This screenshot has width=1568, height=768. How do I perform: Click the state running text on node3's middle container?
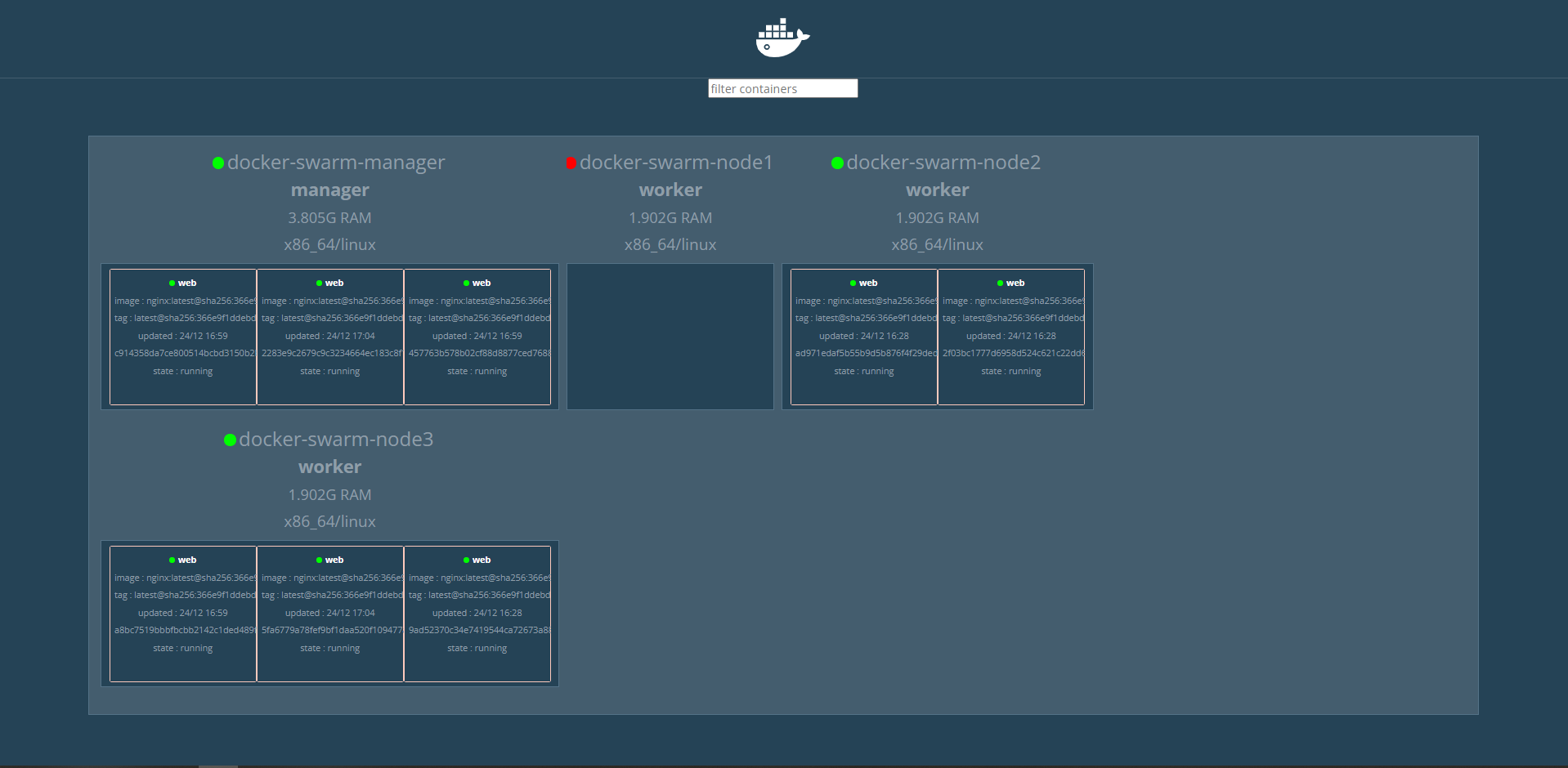pyautogui.click(x=329, y=648)
